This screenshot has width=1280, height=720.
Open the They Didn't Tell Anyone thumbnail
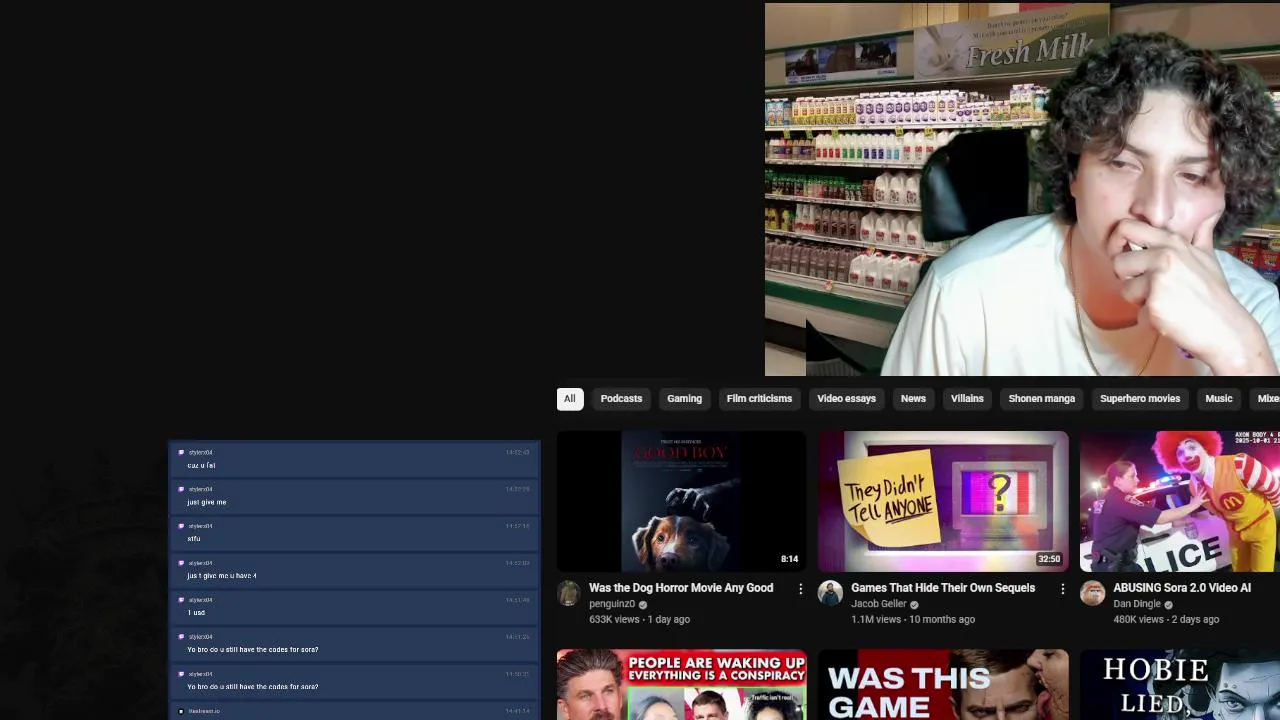pyautogui.click(x=943, y=501)
